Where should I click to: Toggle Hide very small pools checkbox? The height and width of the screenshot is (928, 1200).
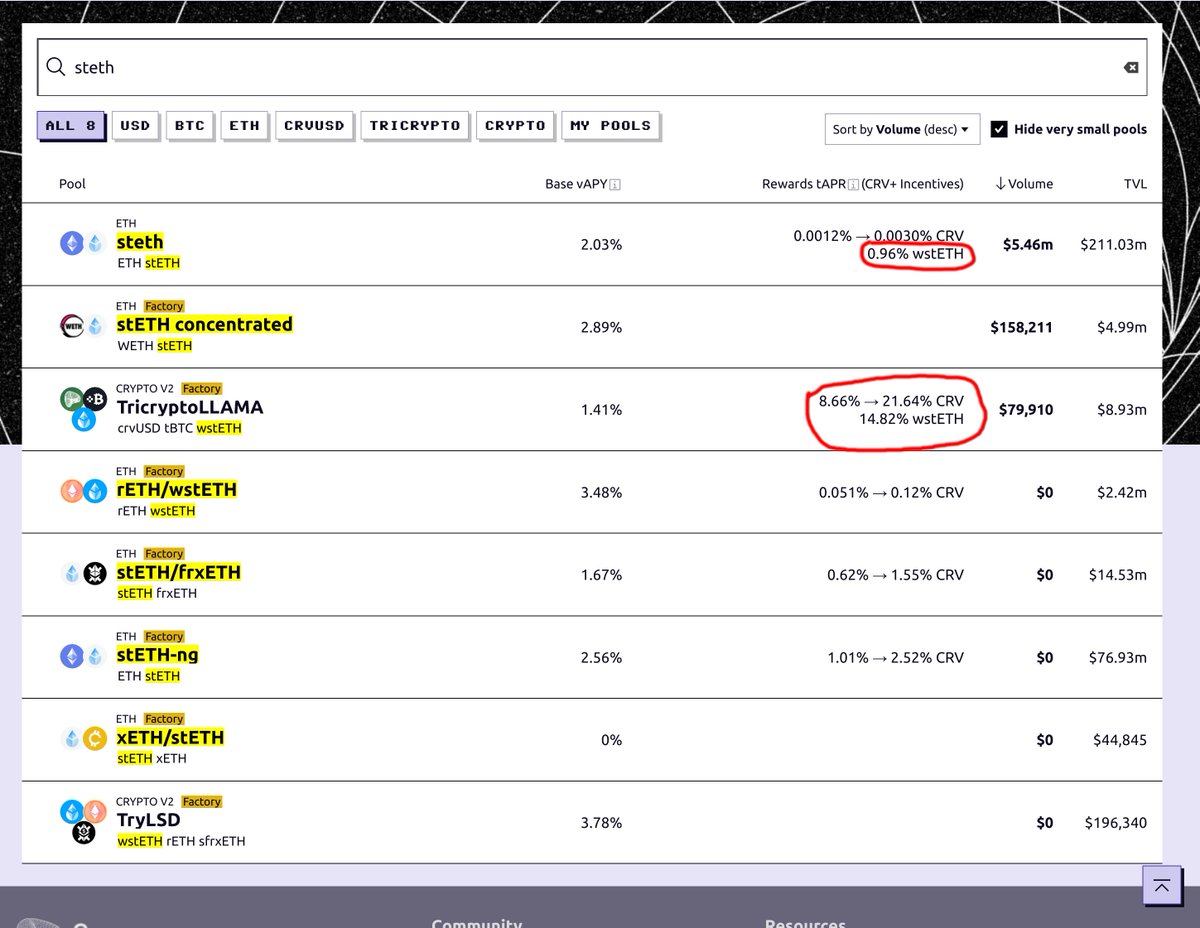999,129
